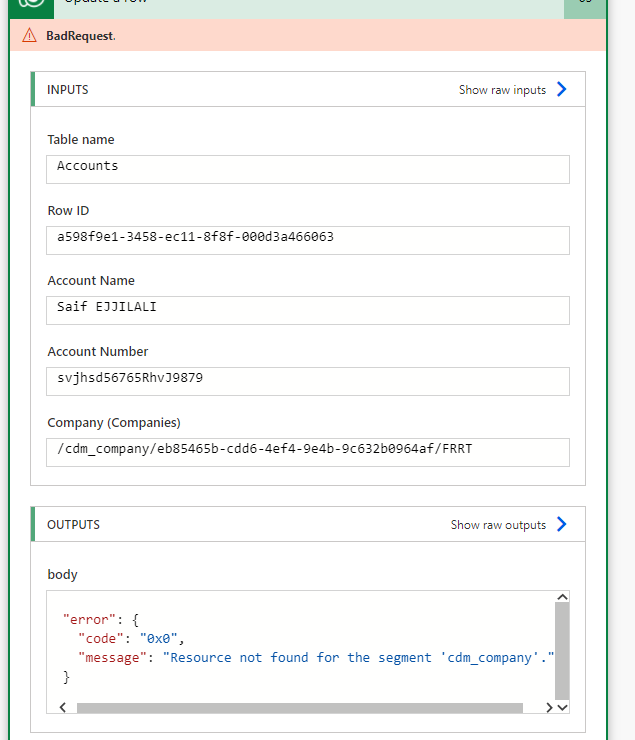Click the Company (Companies) path field
635x740 pixels.
(308, 451)
